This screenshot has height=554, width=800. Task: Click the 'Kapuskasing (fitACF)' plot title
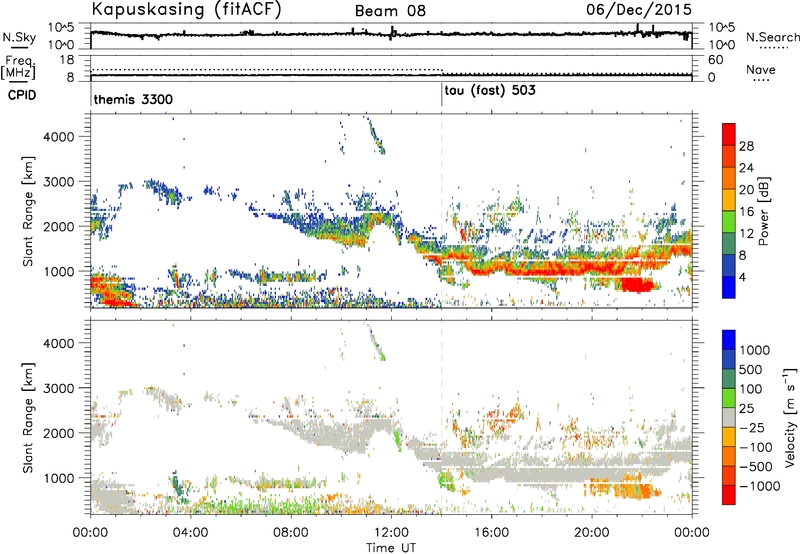(186, 10)
